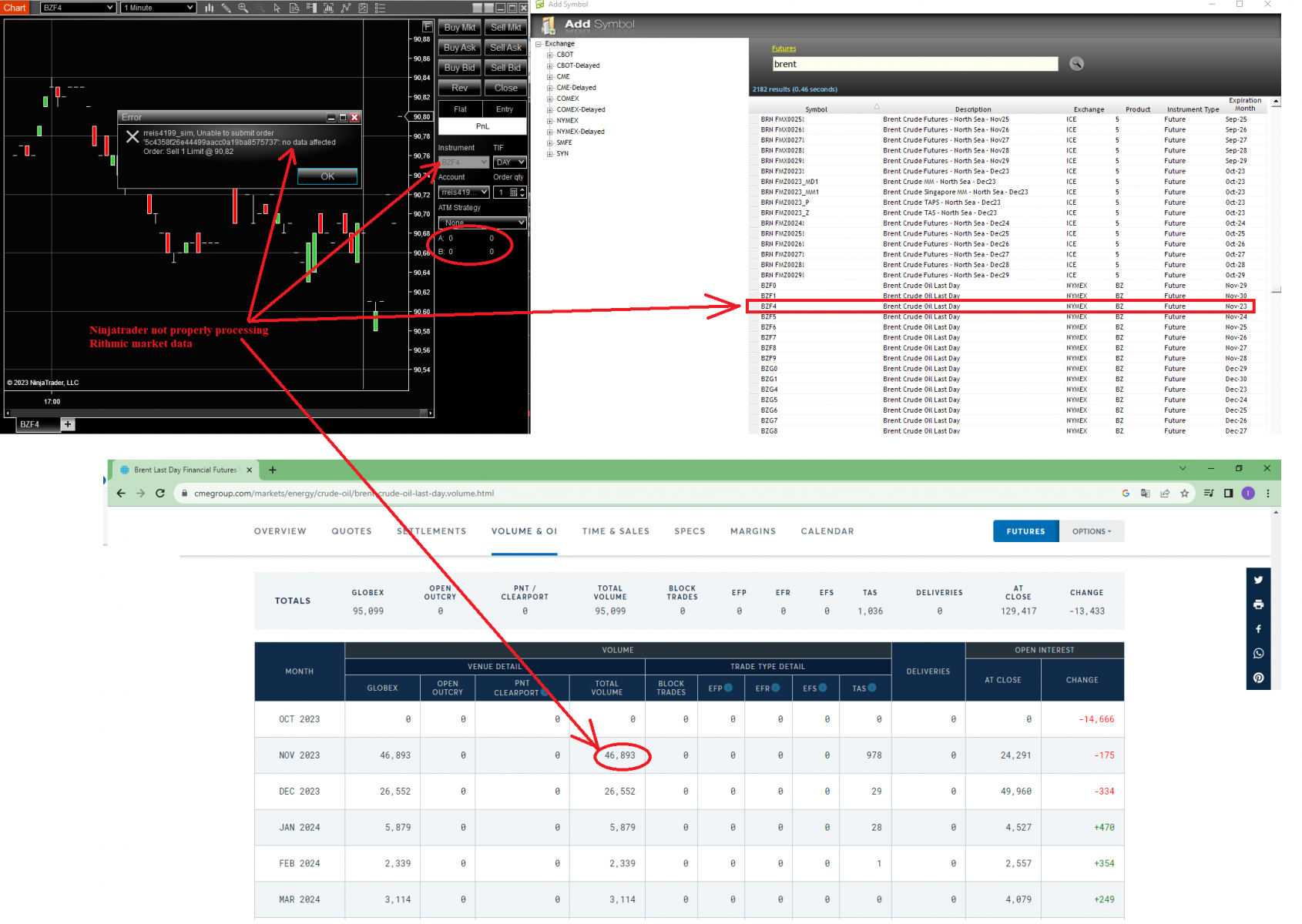Open Data Box icon in chart toolbar

(x=294, y=8)
